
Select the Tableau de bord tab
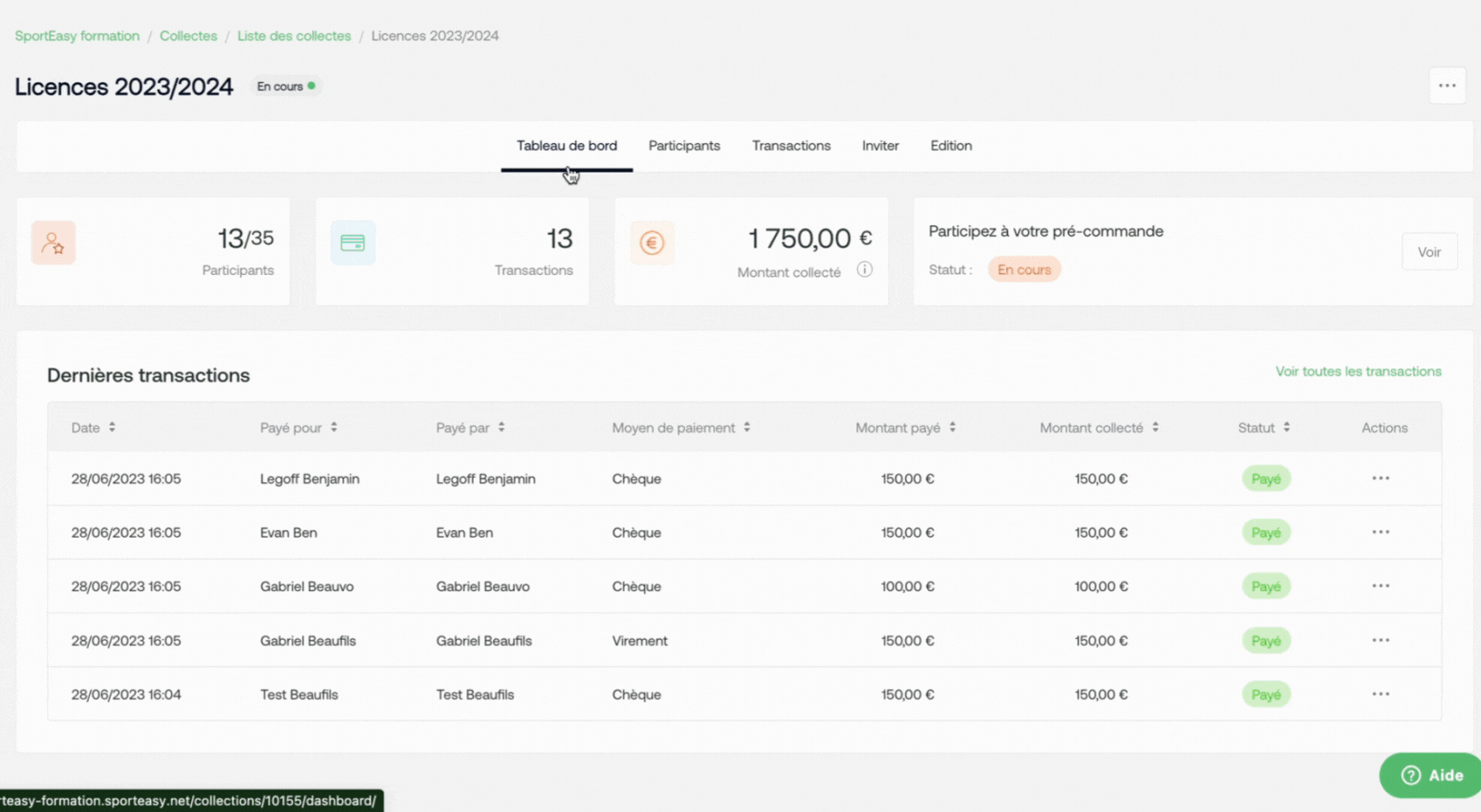click(x=567, y=146)
